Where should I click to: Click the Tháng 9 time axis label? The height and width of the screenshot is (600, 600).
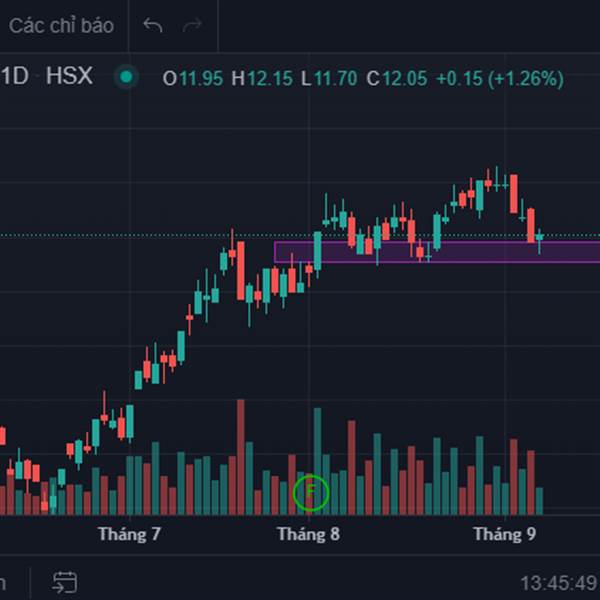click(504, 534)
